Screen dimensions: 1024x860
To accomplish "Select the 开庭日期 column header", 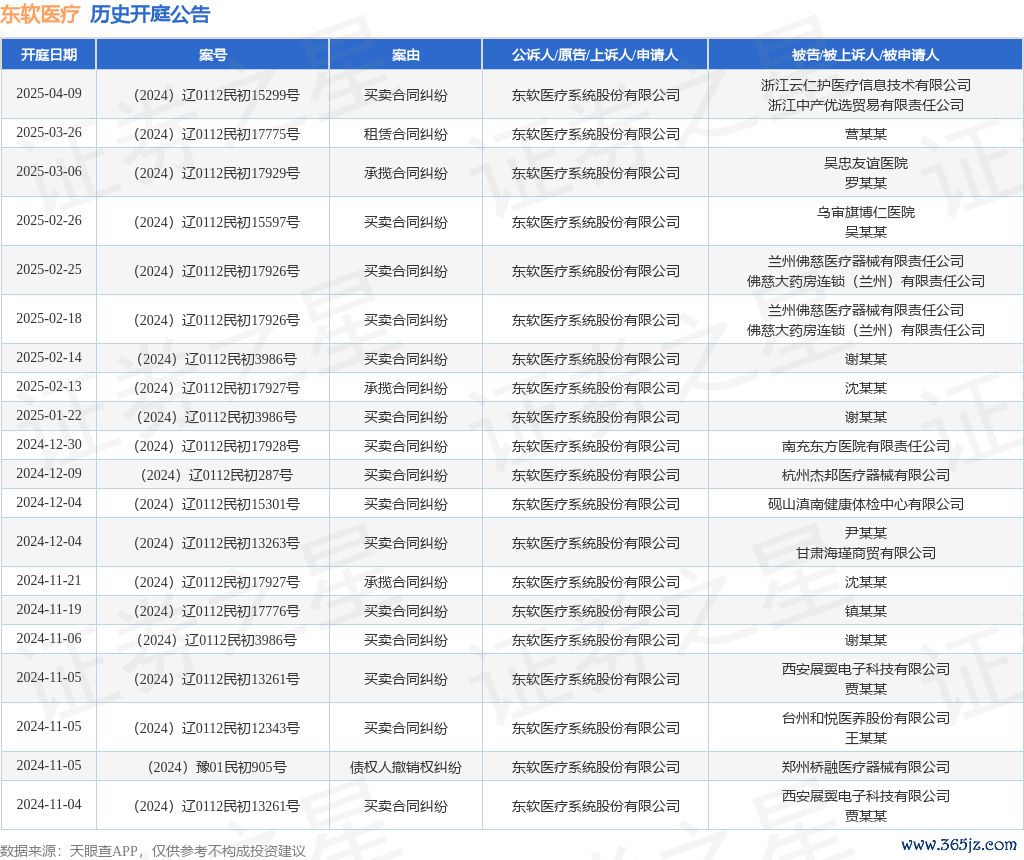I will (x=49, y=55).
